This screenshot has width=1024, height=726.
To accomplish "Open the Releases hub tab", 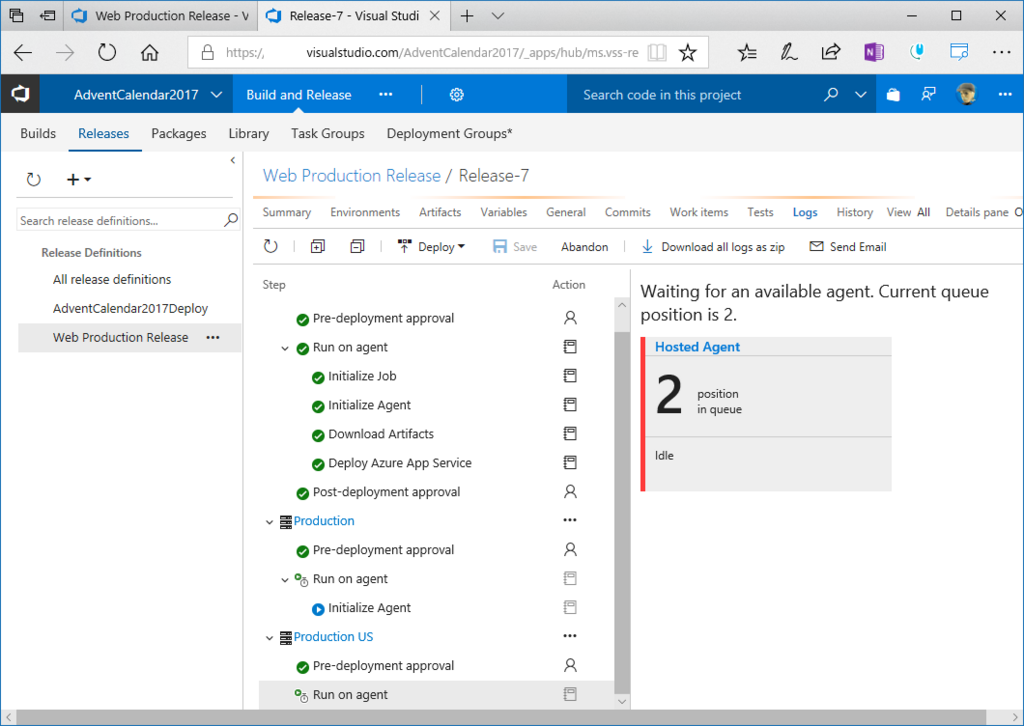I will (x=103, y=133).
